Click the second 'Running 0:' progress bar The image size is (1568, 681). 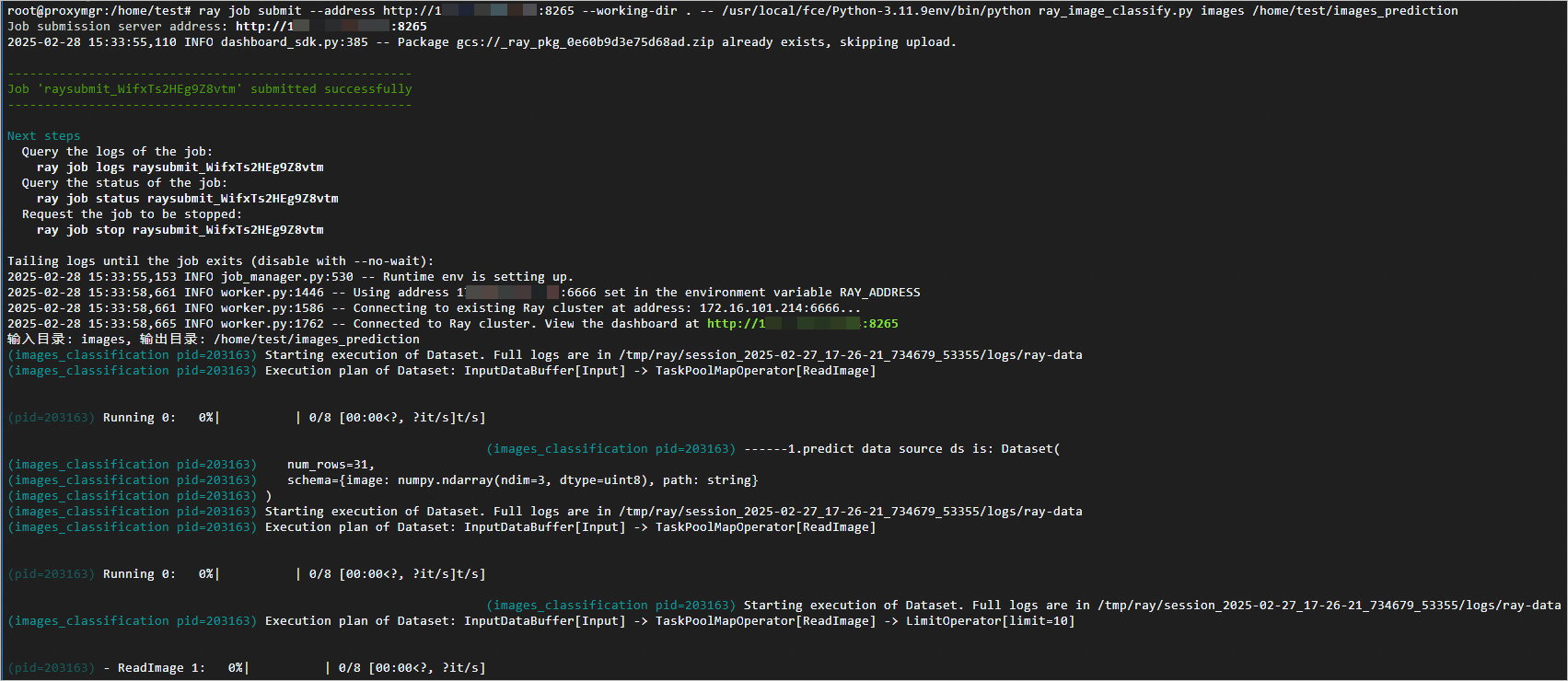[x=295, y=574]
